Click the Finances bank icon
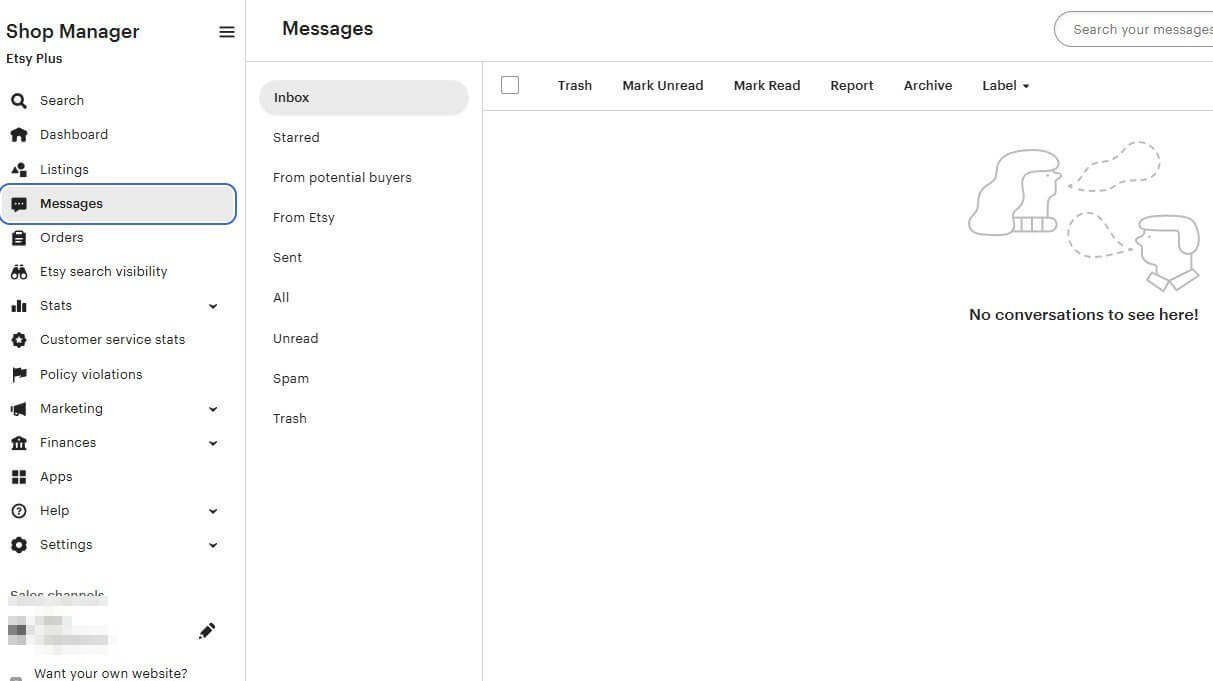This screenshot has height=681, width=1213. tap(18, 443)
